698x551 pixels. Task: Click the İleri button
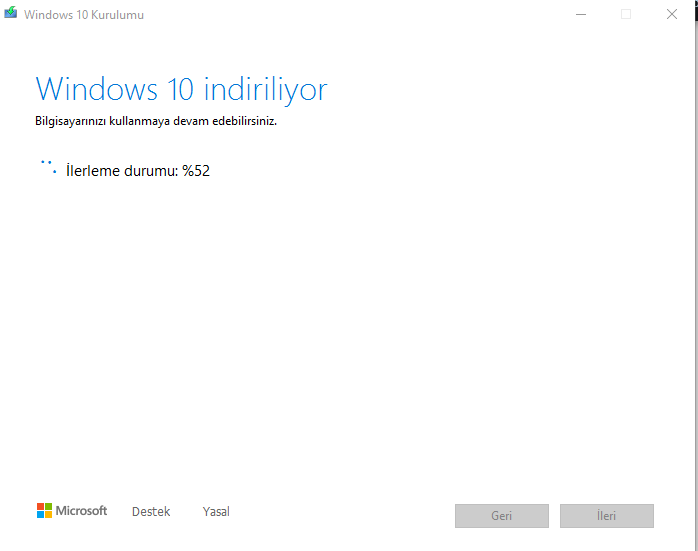(x=607, y=516)
